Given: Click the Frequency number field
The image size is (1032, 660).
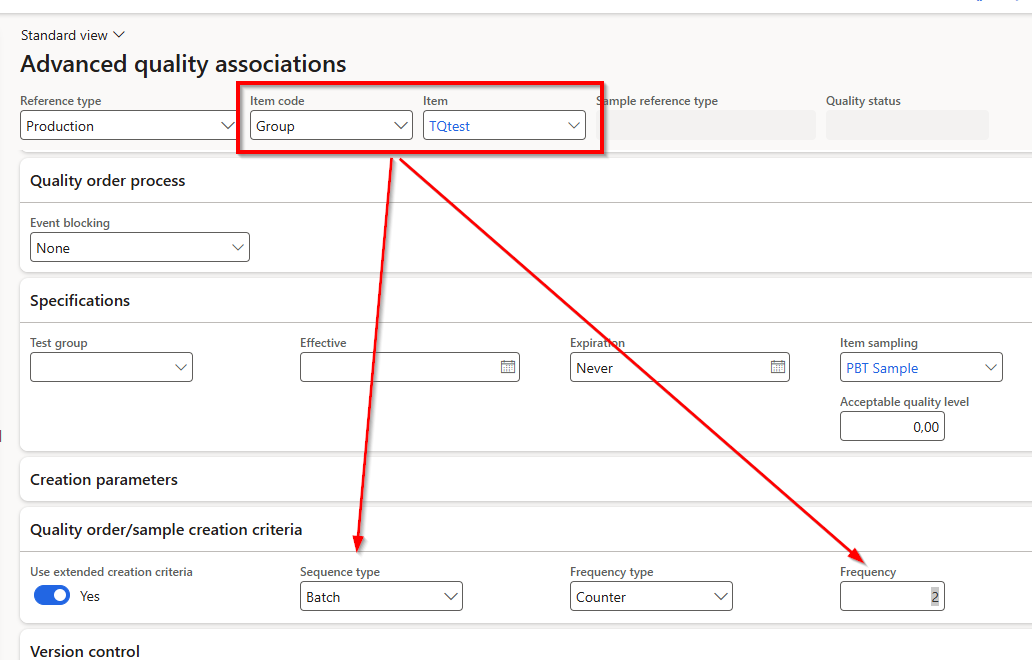Looking at the screenshot, I should click(x=891, y=597).
